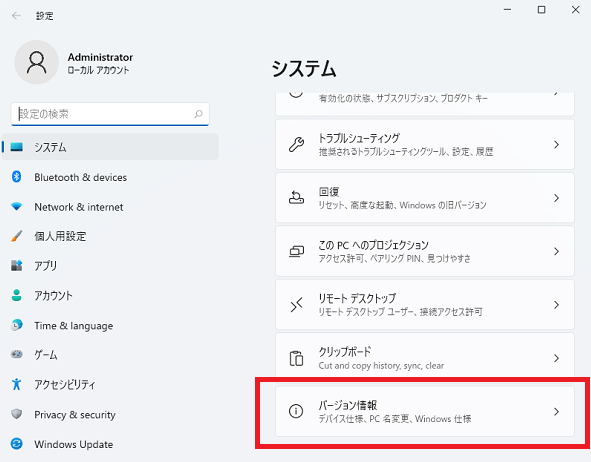Open リモート デスクトップ card

coord(425,304)
